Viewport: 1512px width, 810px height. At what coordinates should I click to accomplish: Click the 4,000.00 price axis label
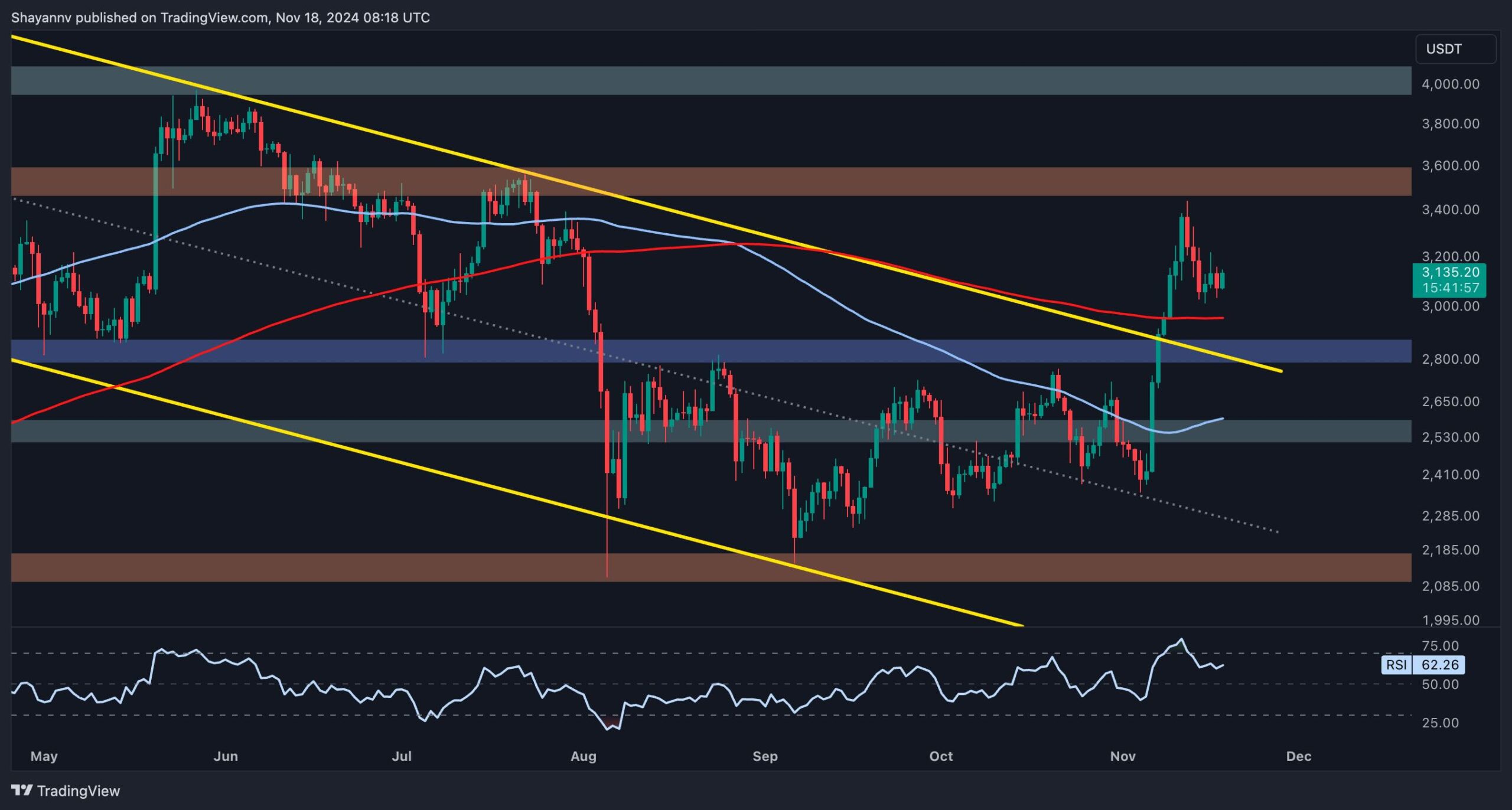tap(1450, 84)
